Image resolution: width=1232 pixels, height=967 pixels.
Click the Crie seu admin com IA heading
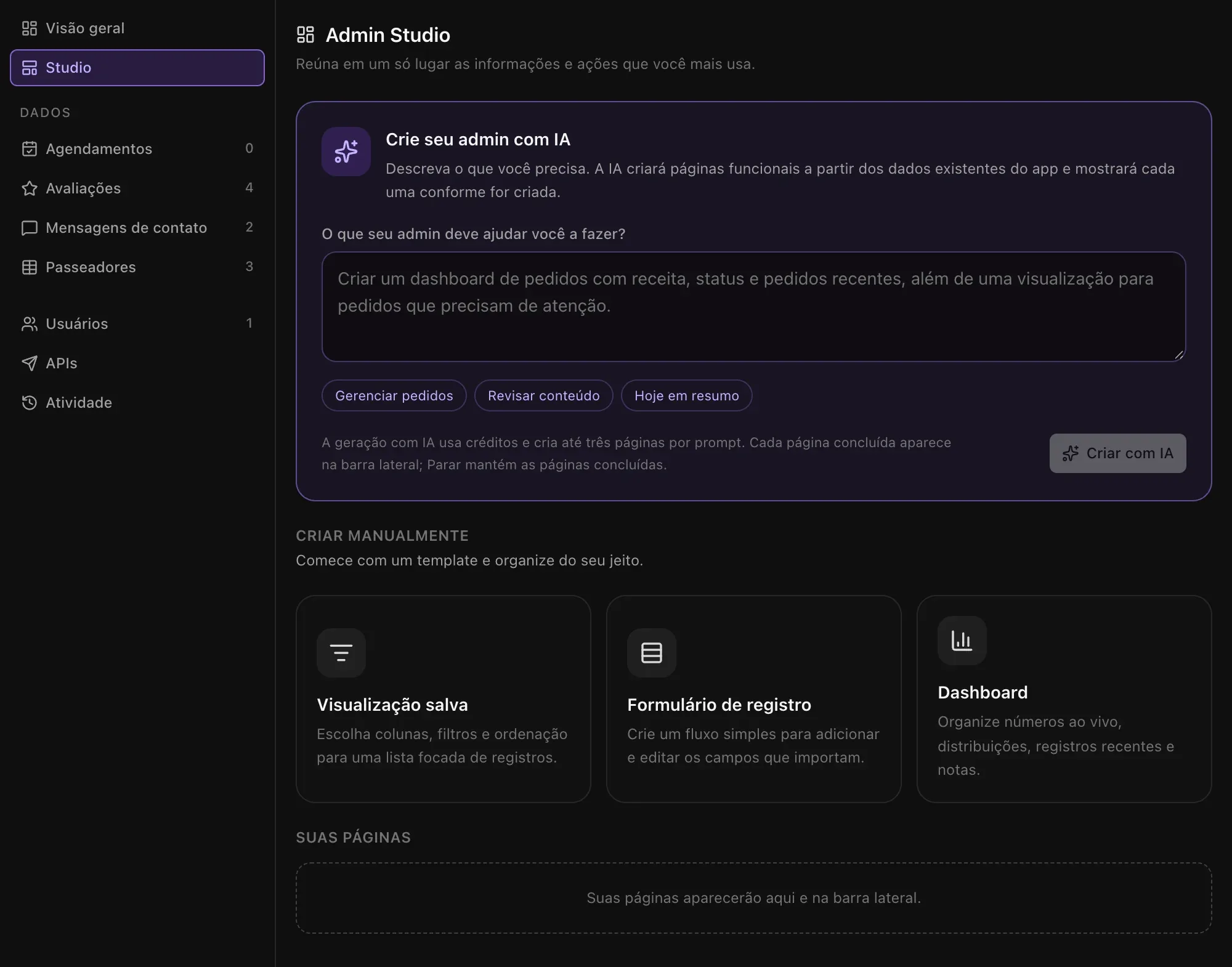(478, 140)
